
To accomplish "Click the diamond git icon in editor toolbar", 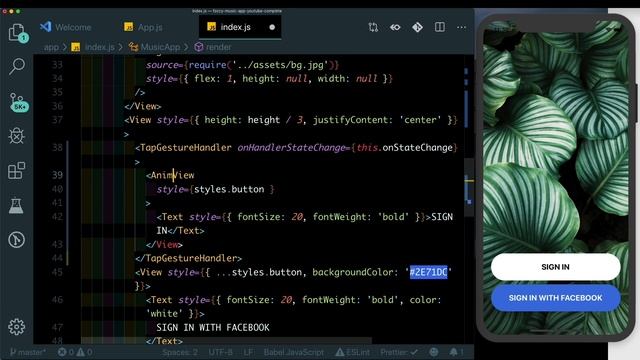I will pyautogui.click(x=418, y=27).
